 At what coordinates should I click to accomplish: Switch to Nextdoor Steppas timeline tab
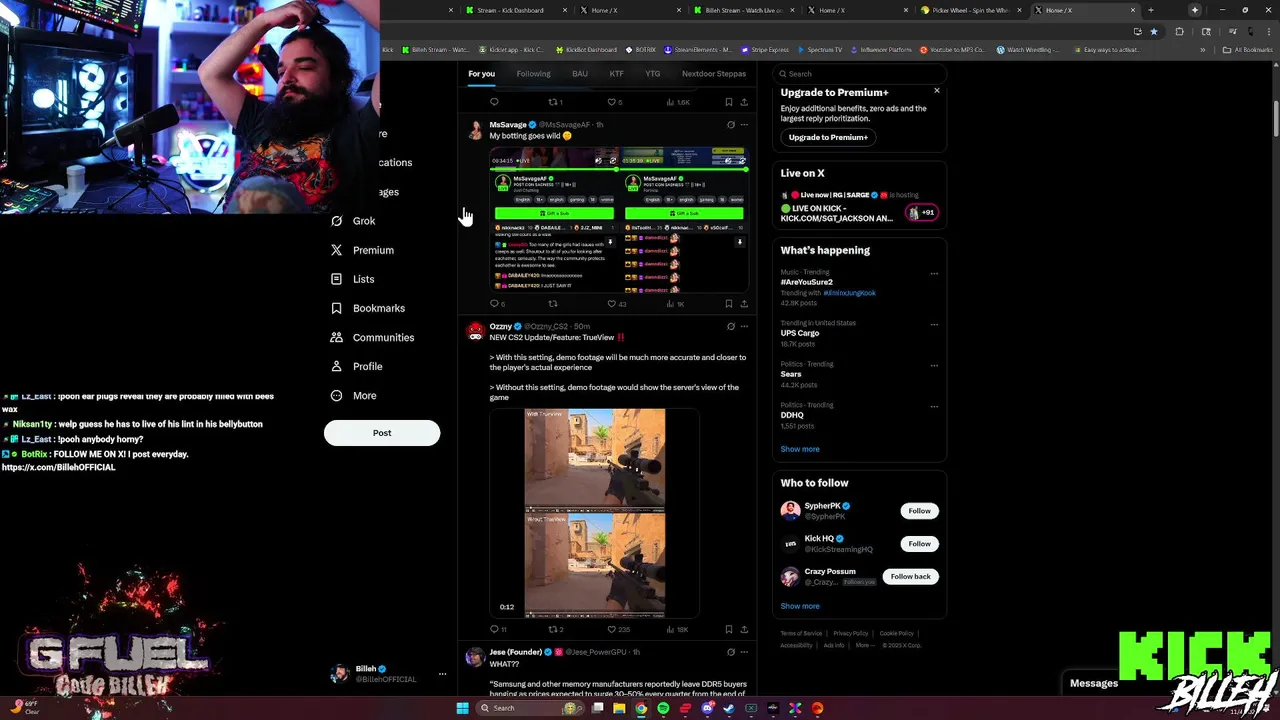pos(714,74)
